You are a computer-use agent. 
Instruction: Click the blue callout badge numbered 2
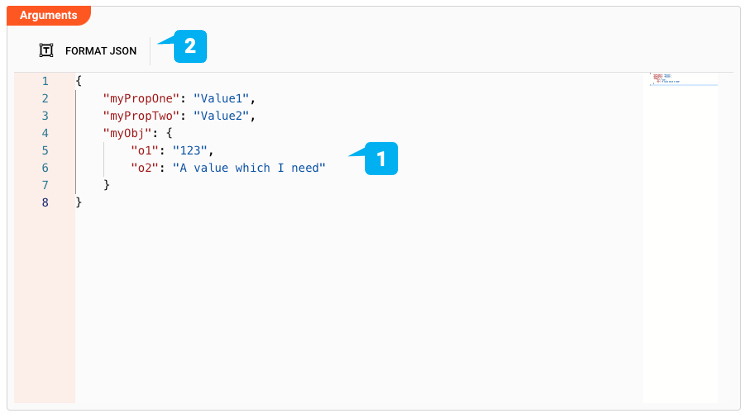click(190, 46)
